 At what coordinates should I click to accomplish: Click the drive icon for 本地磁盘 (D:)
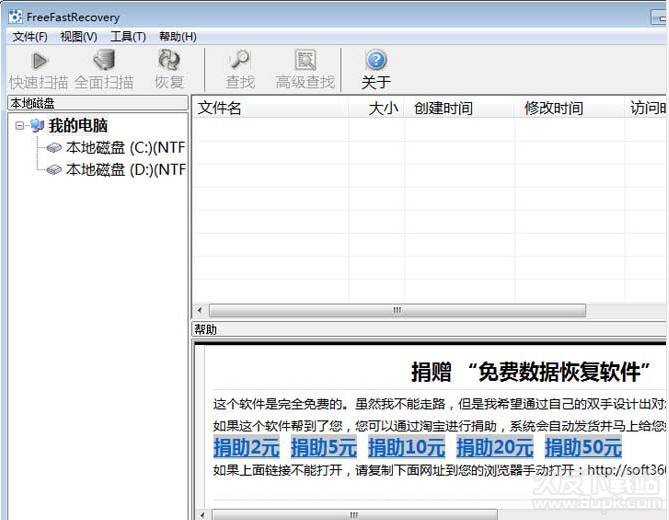tap(54, 170)
